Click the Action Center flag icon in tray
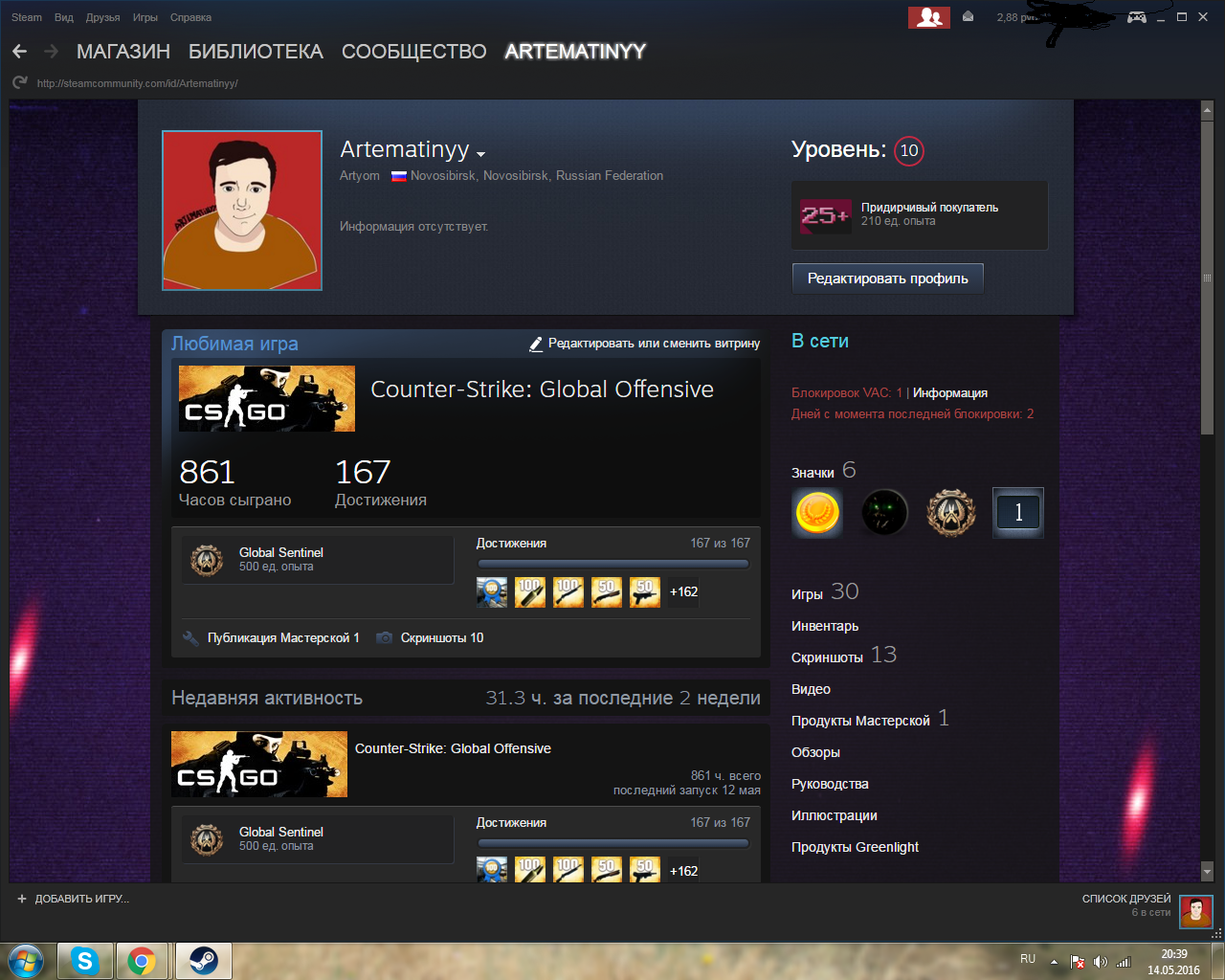 [x=1078, y=961]
